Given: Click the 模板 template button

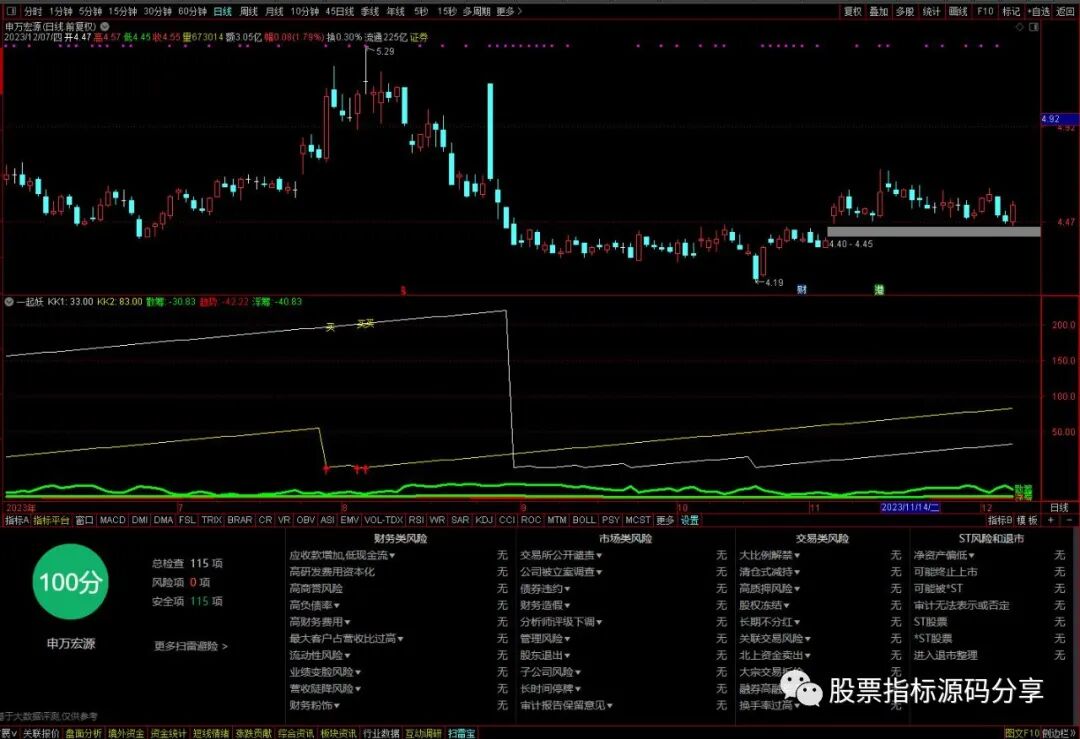Looking at the screenshot, I should [x=1027, y=520].
